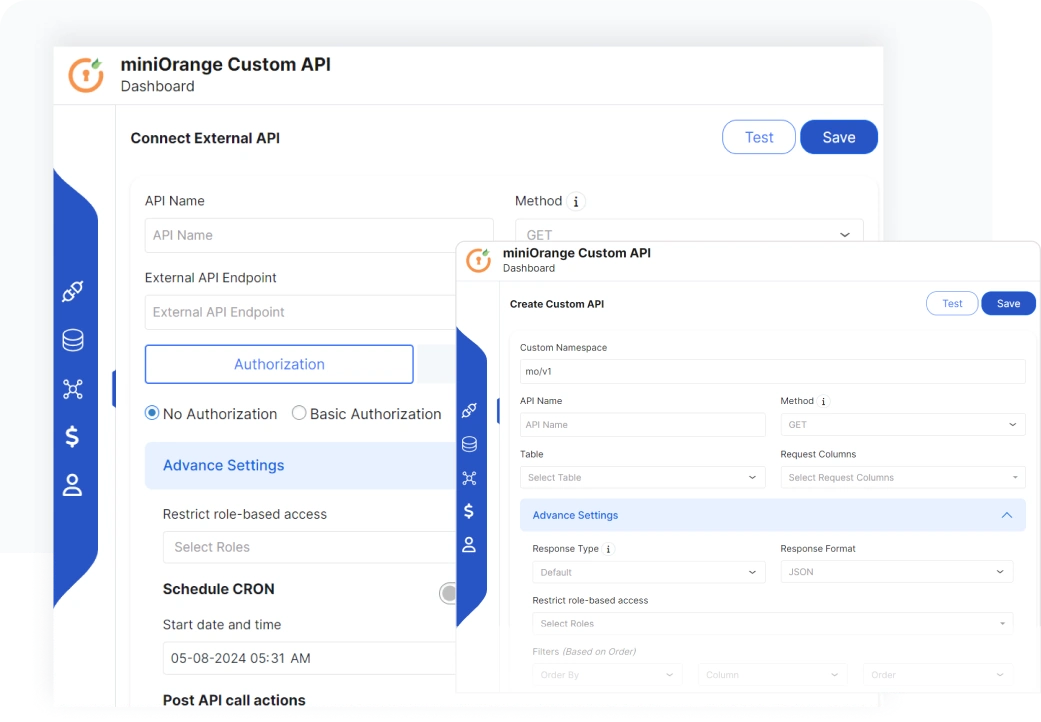Viewport: 1041px width, 722px height.
Task: Open the Order filter dropdown
Action: click(938, 675)
